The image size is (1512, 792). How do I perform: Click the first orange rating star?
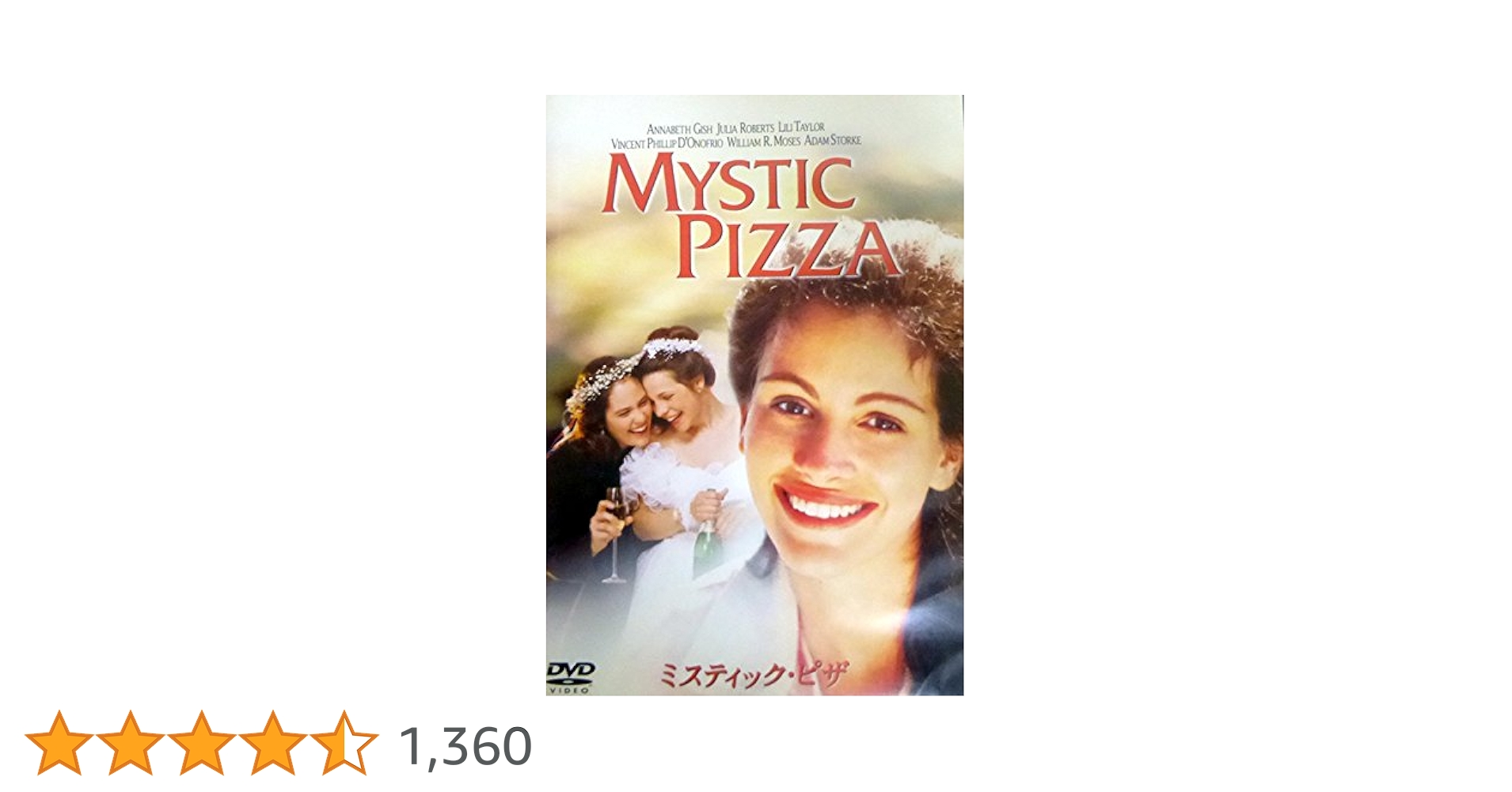point(59,743)
